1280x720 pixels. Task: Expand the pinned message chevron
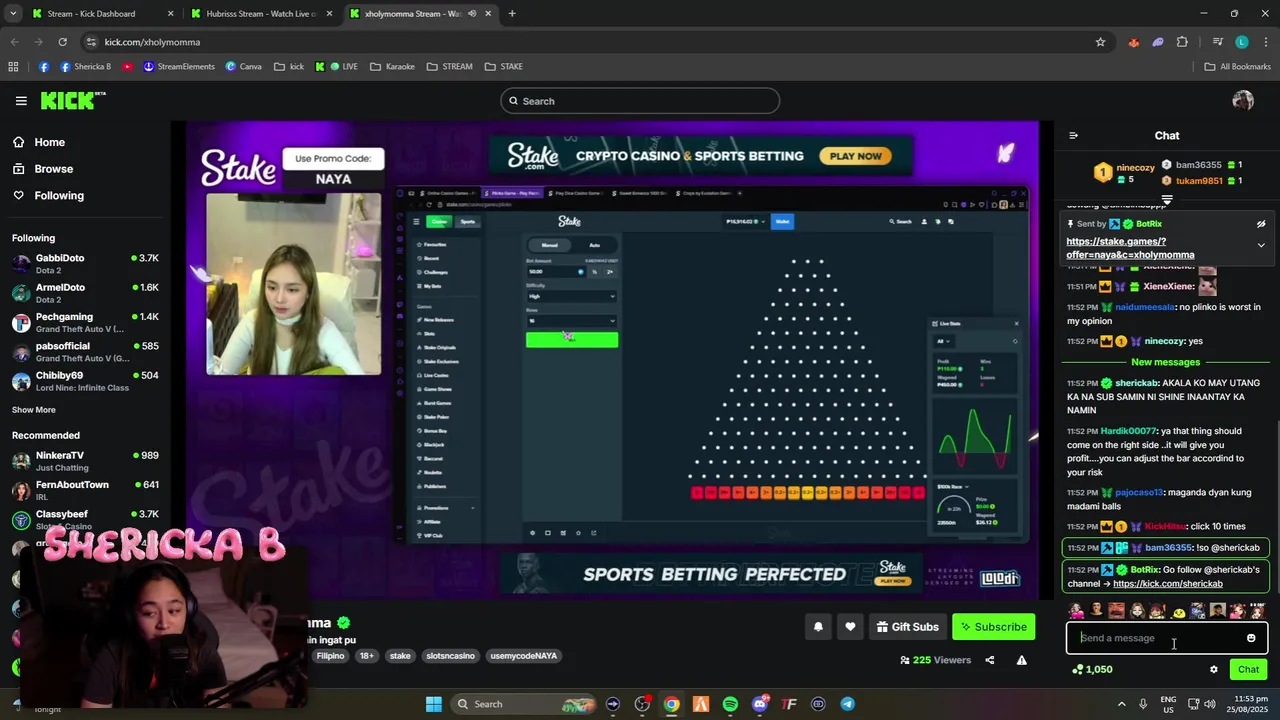click(1261, 245)
